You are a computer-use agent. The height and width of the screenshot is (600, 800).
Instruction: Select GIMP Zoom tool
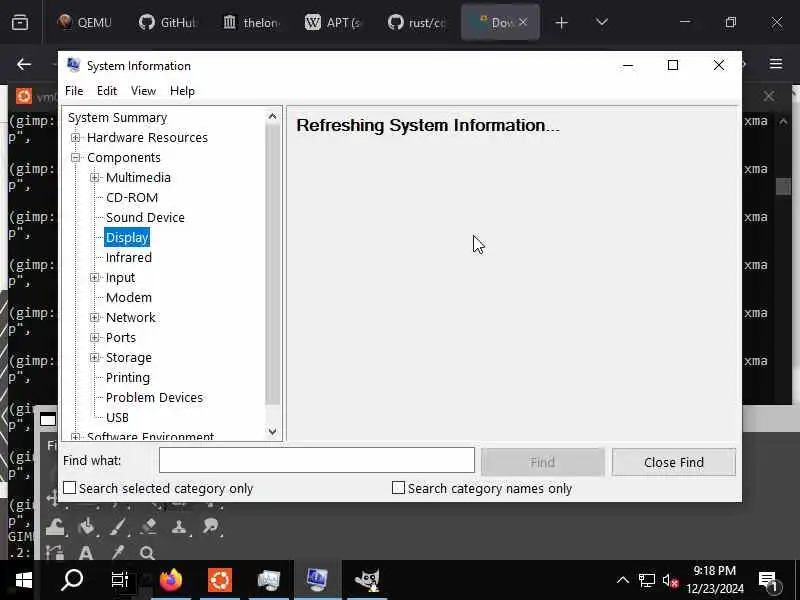tap(147, 553)
